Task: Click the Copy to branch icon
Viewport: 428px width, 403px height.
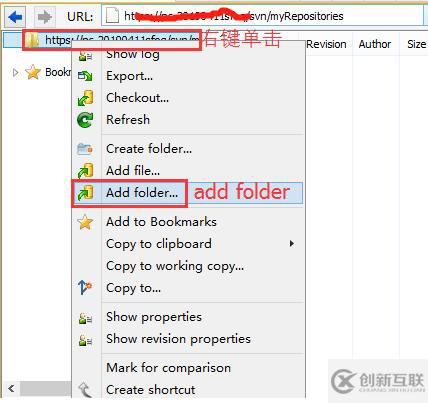Action: point(85,287)
